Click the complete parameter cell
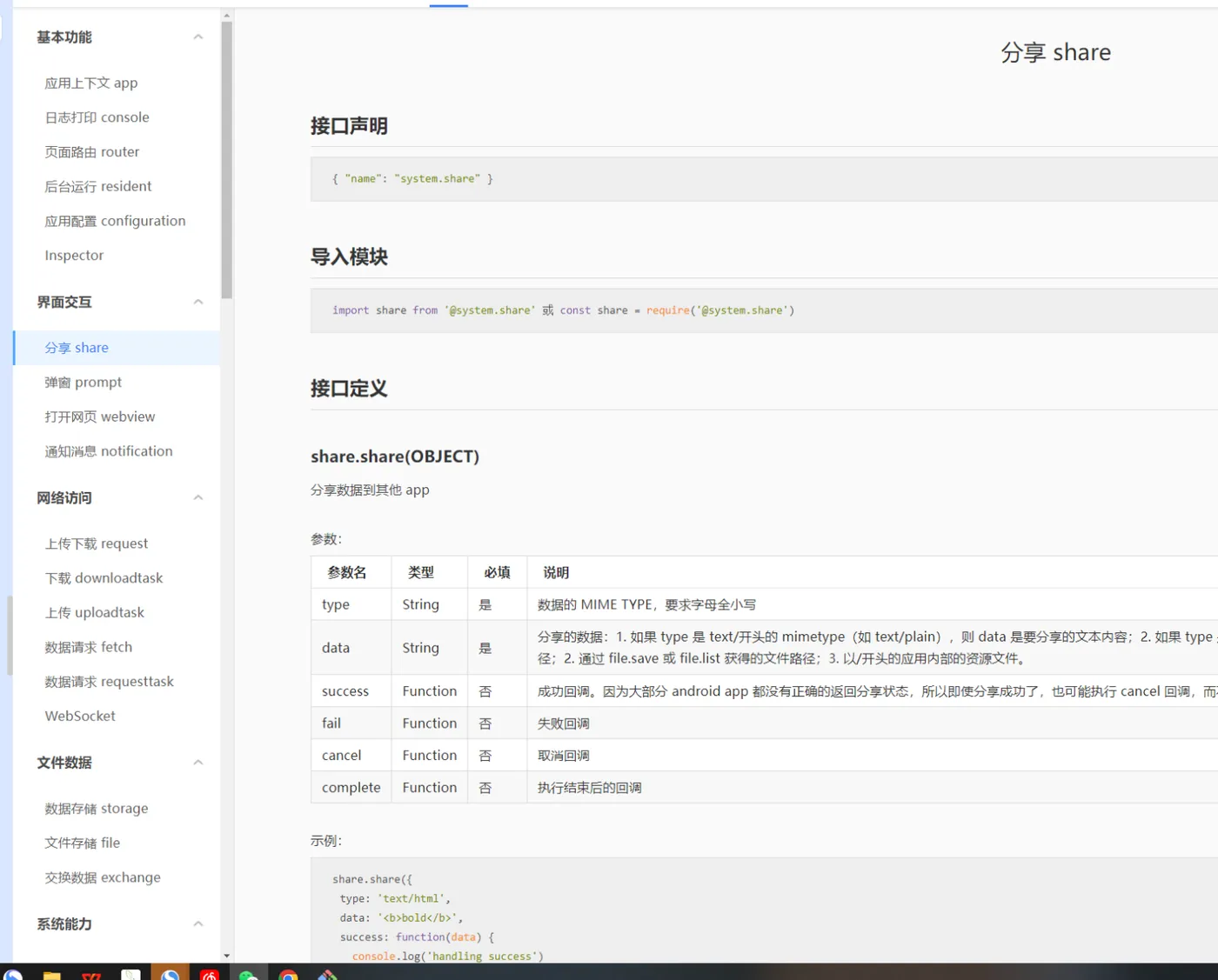This screenshot has width=1218, height=980. [x=351, y=788]
